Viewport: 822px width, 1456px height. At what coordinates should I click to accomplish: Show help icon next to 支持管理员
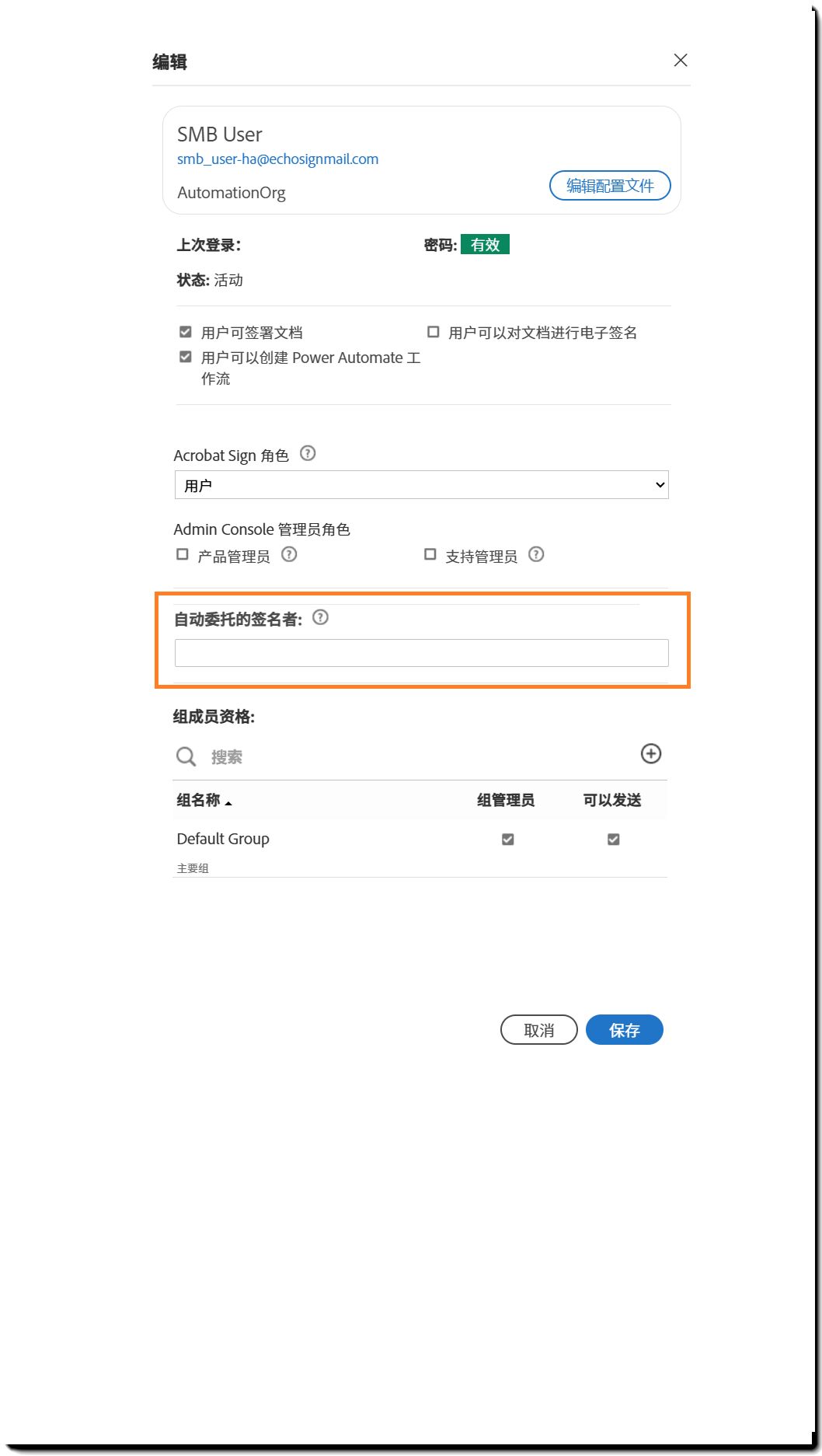point(536,554)
